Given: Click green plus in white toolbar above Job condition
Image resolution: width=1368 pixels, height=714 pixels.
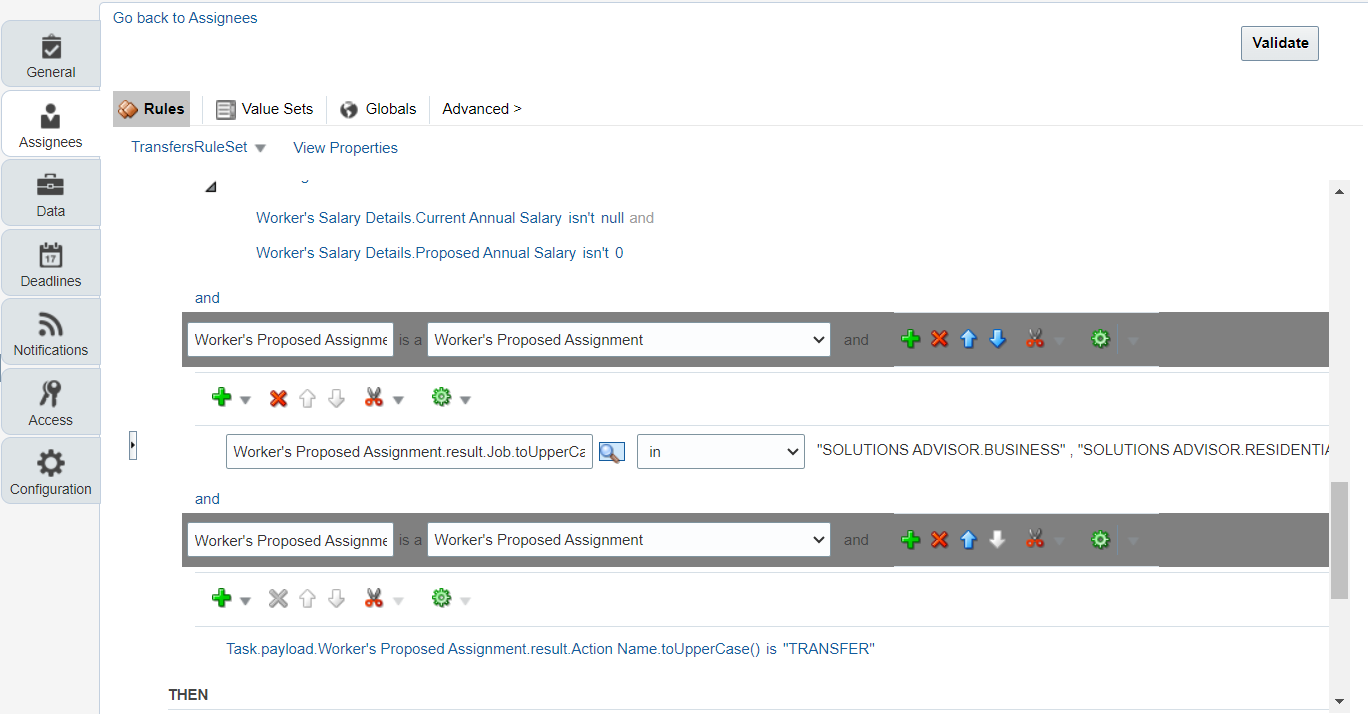Looking at the screenshot, I should click(222, 399).
